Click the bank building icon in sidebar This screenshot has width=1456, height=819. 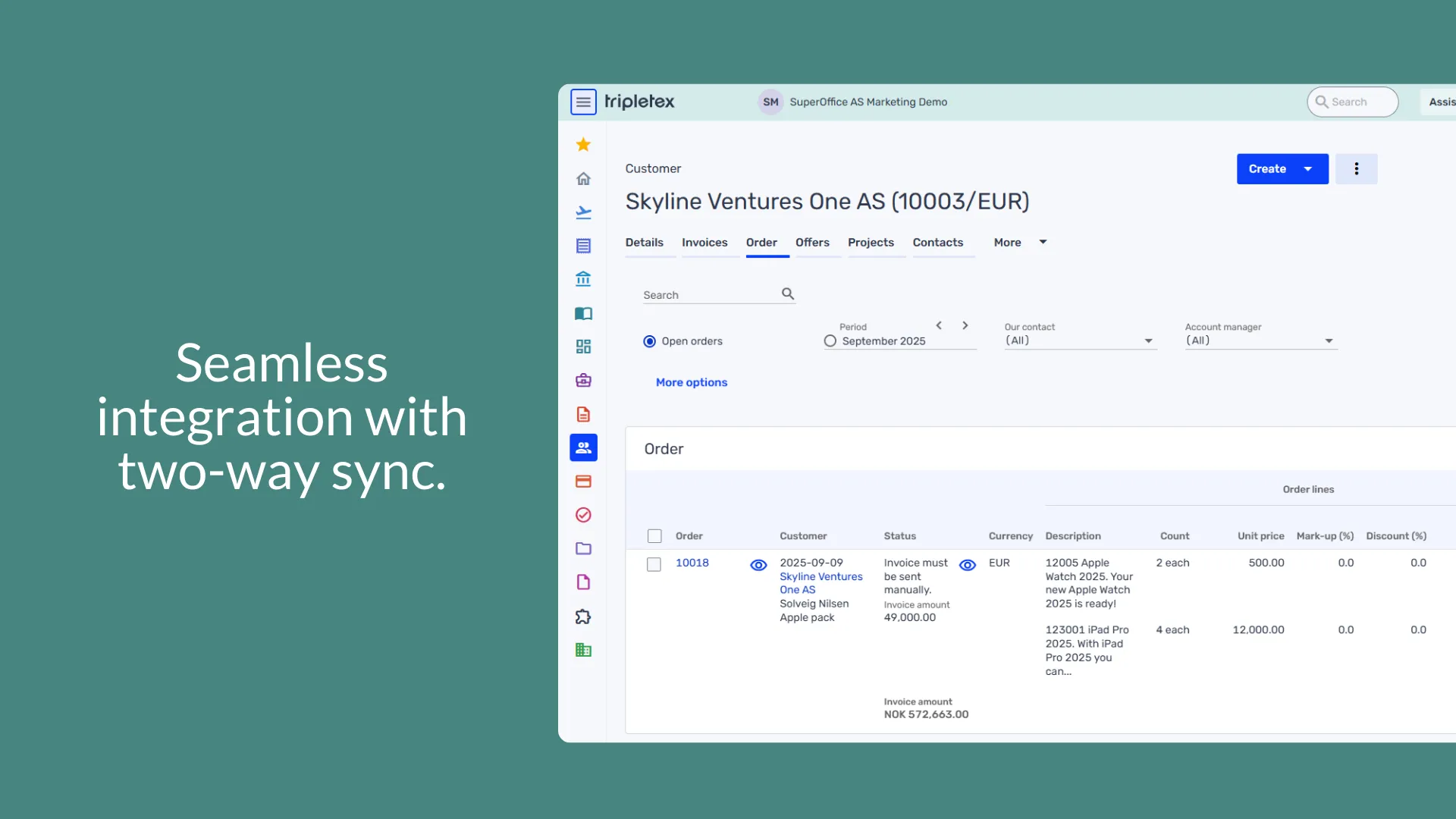click(x=583, y=279)
